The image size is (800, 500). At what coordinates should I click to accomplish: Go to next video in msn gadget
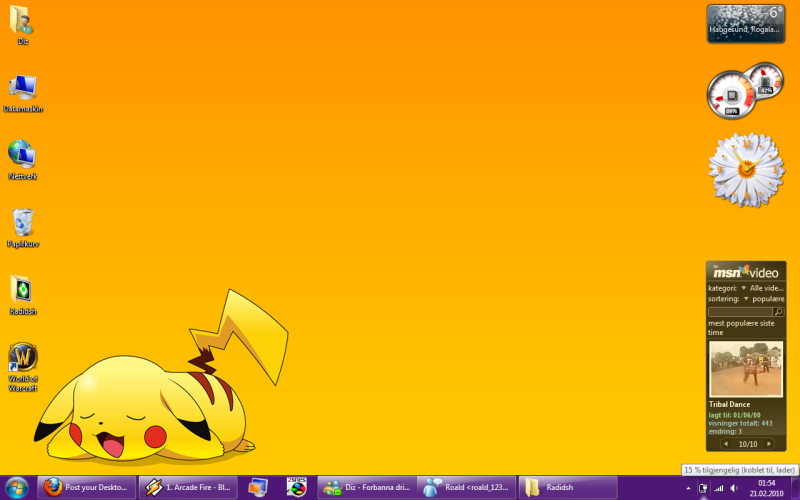[x=769, y=444]
